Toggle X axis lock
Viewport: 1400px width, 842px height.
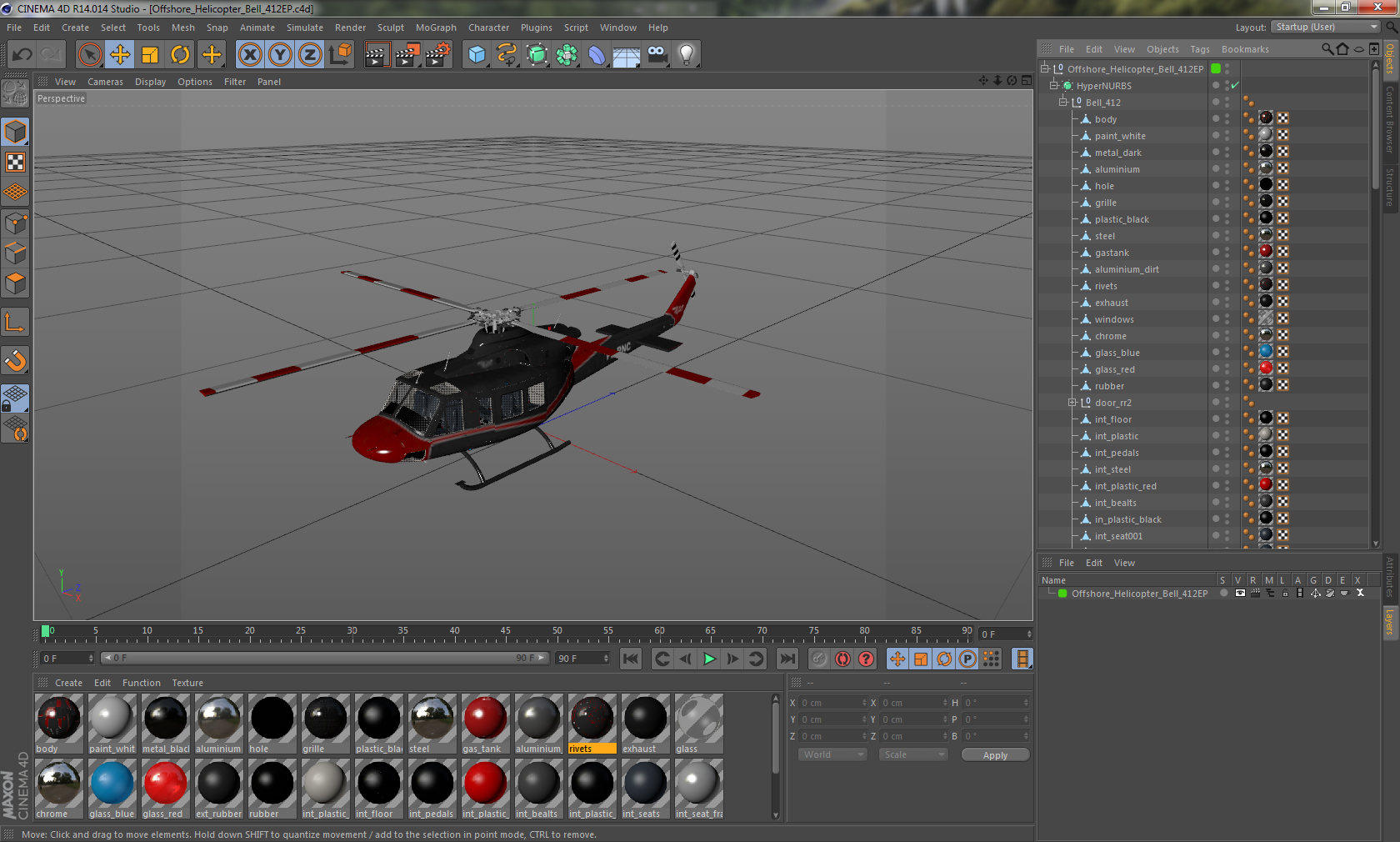(249, 55)
